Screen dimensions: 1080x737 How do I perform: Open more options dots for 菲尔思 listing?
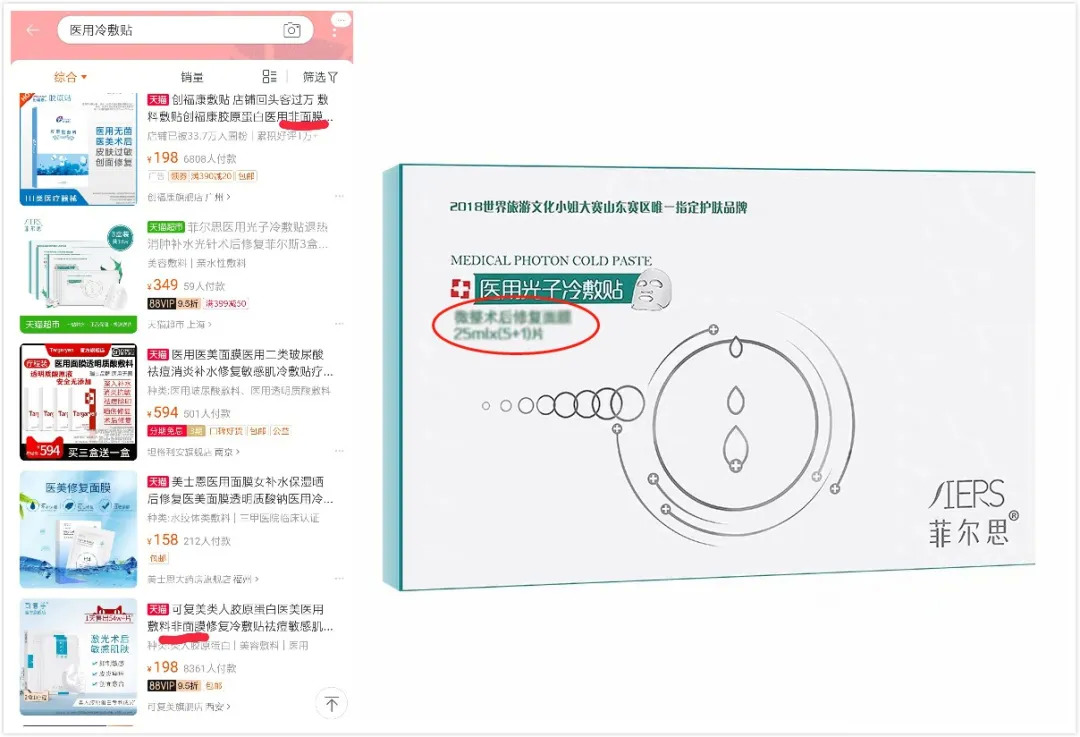[339, 324]
